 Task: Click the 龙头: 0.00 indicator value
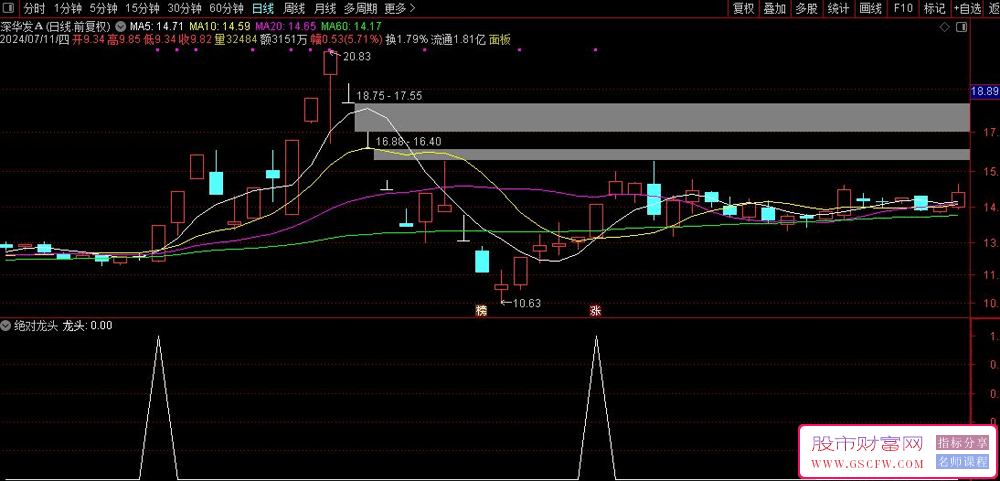pos(87,325)
